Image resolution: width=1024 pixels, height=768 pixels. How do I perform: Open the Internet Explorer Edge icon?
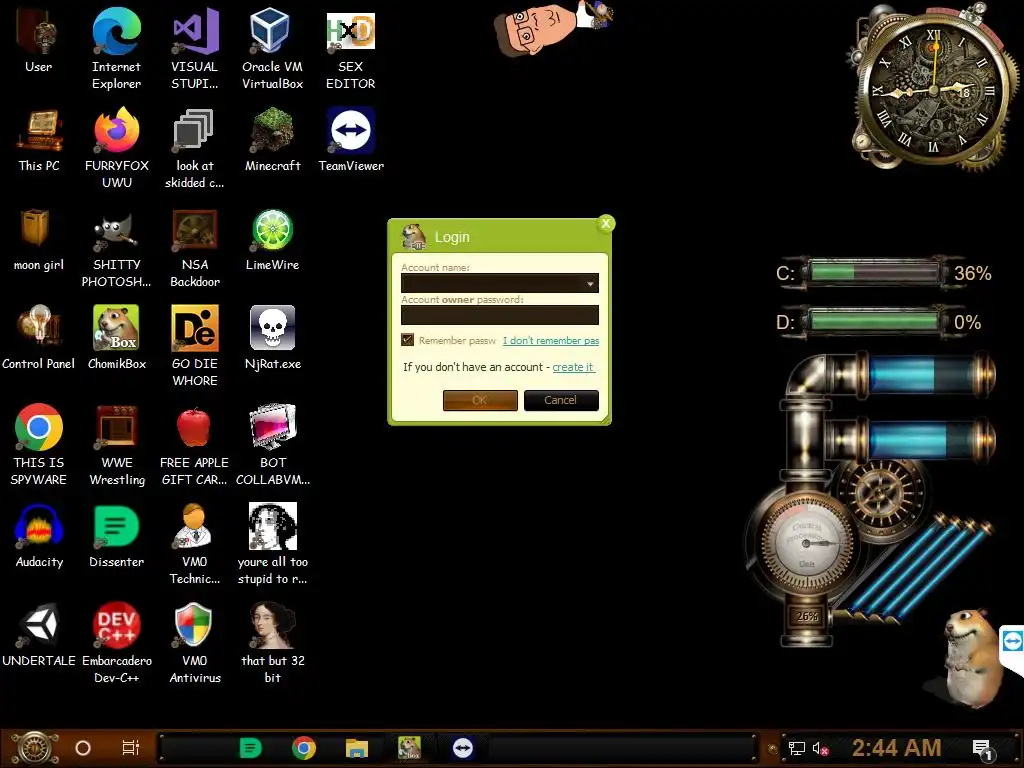pos(116,48)
